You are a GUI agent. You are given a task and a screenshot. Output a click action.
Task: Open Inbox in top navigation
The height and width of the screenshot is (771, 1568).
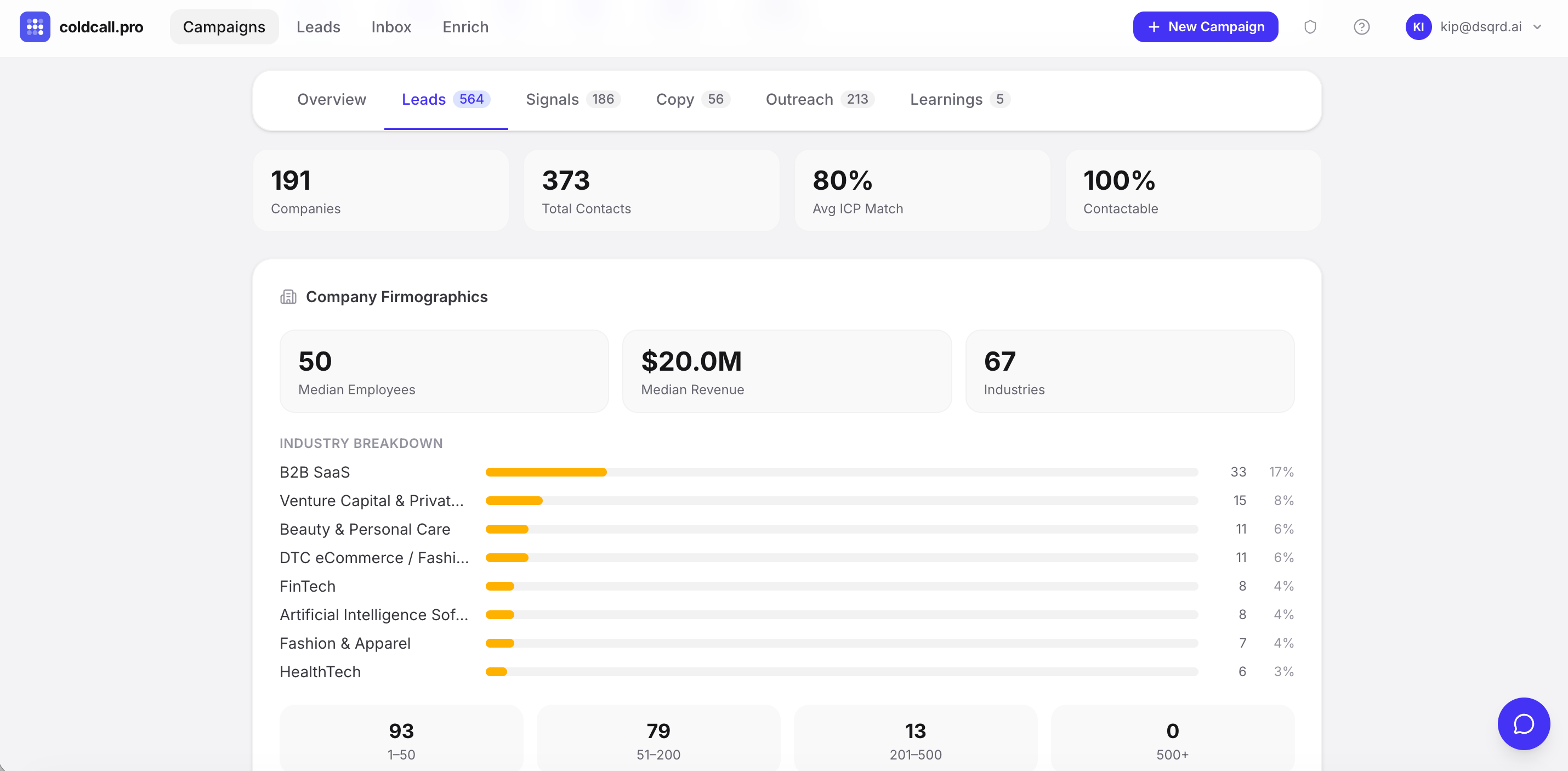pos(391,27)
